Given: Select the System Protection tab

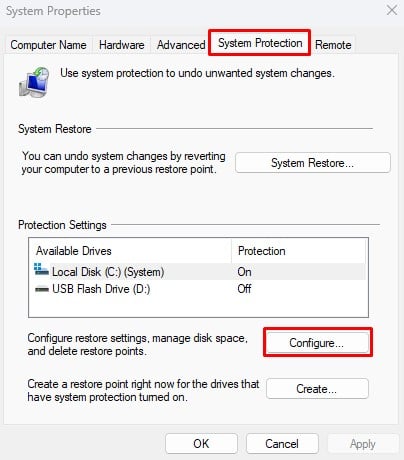Looking at the screenshot, I should pos(260,43).
